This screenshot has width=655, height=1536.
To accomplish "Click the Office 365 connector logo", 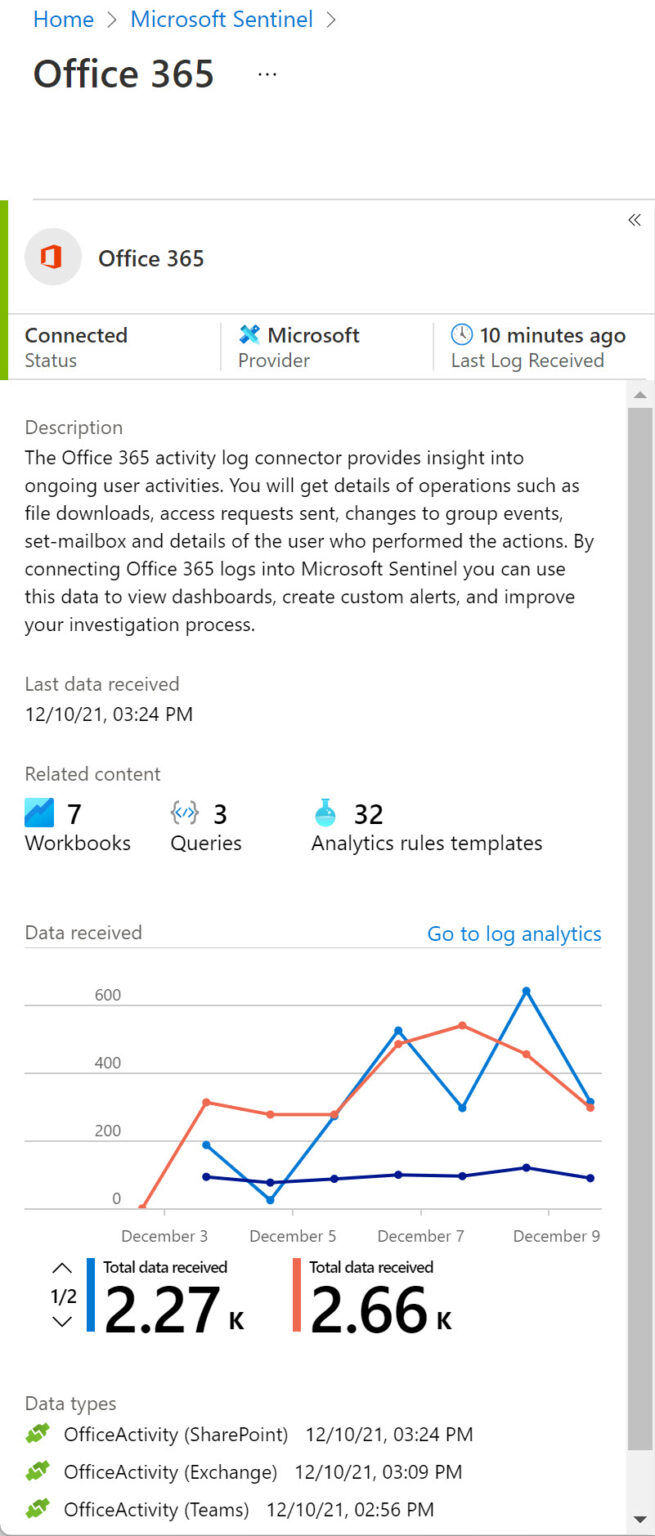I will (51, 257).
